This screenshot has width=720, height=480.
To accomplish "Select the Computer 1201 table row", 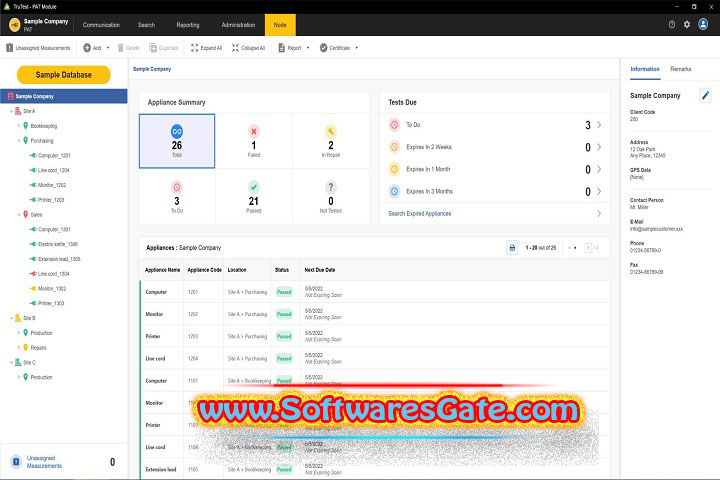I will pos(375,292).
